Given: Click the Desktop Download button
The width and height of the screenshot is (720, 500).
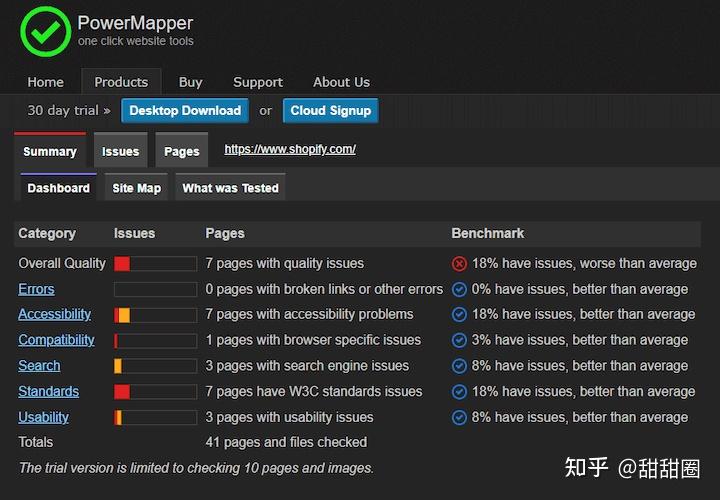Looking at the screenshot, I should [185, 111].
